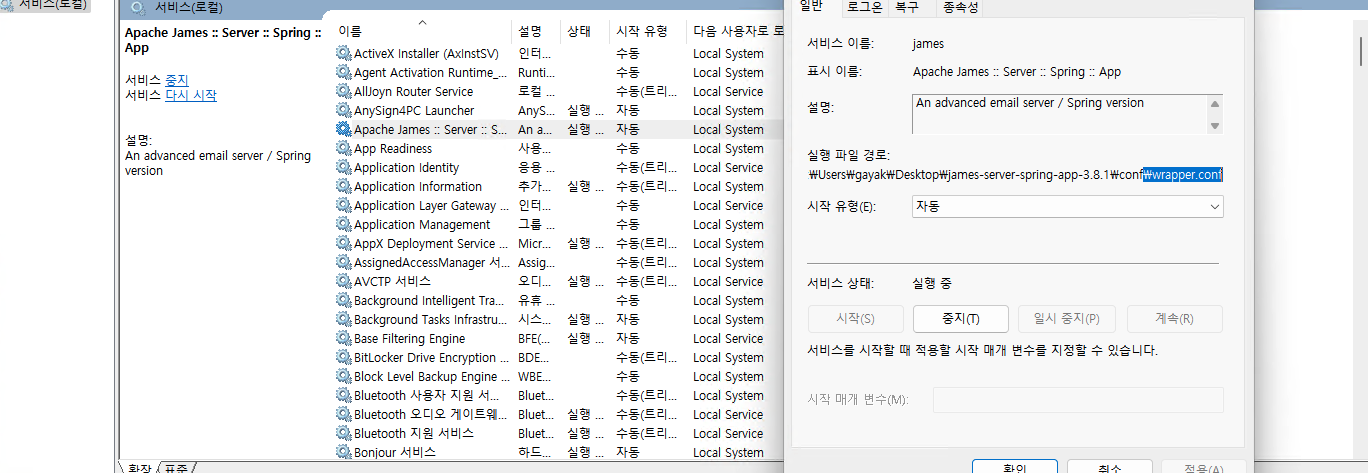Image resolution: width=1368 pixels, height=473 pixels.
Task: Sort services by 이름 column header
Action: tap(422, 31)
